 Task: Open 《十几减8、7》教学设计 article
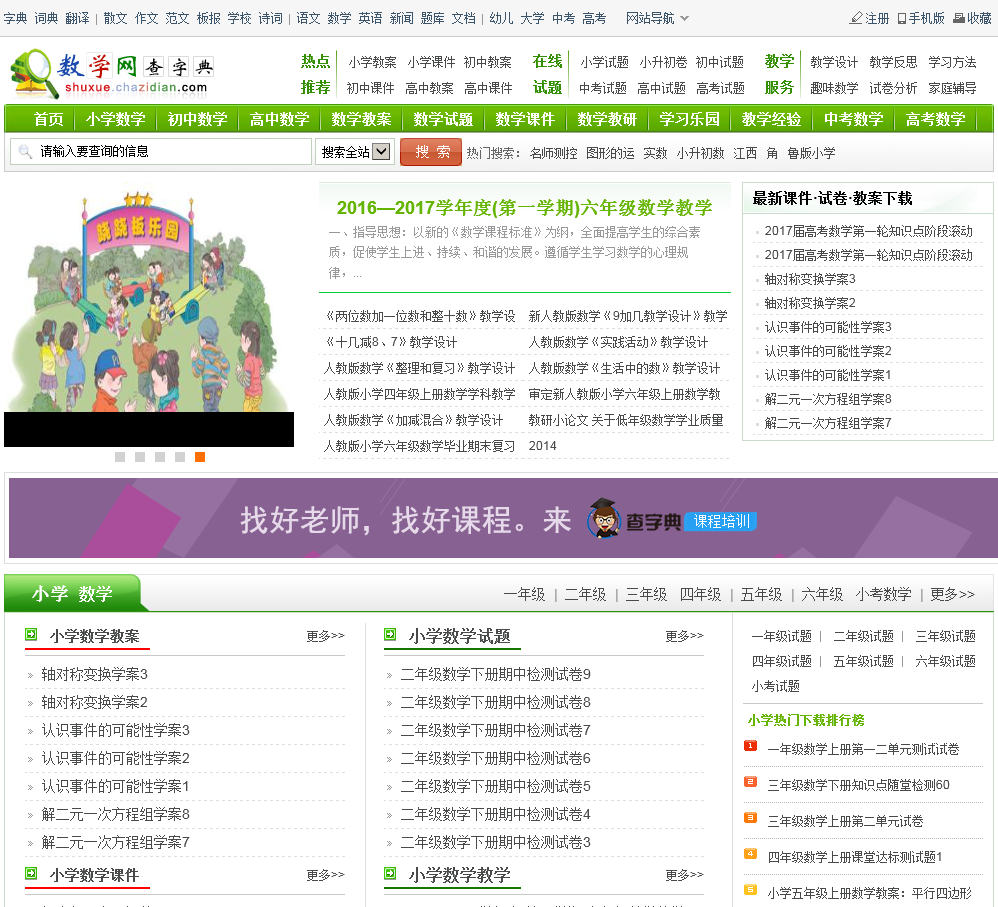click(x=390, y=342)
